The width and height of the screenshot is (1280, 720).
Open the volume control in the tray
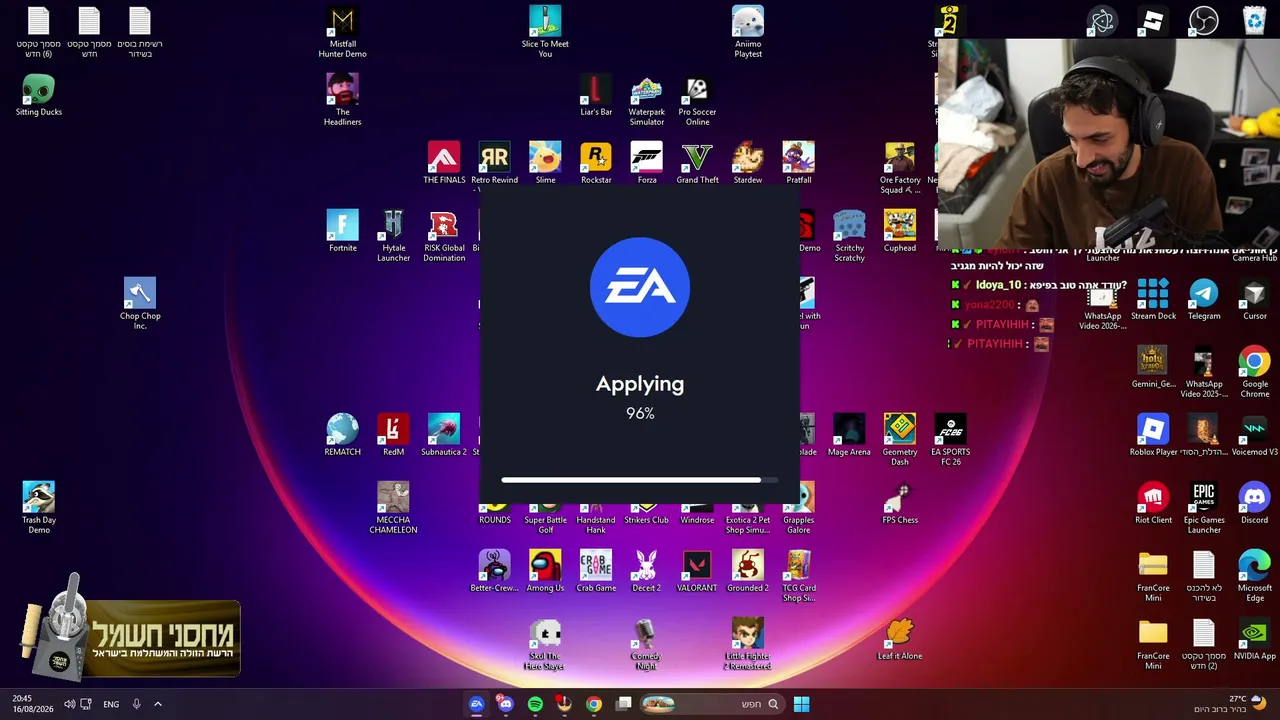tap(69, 704)
